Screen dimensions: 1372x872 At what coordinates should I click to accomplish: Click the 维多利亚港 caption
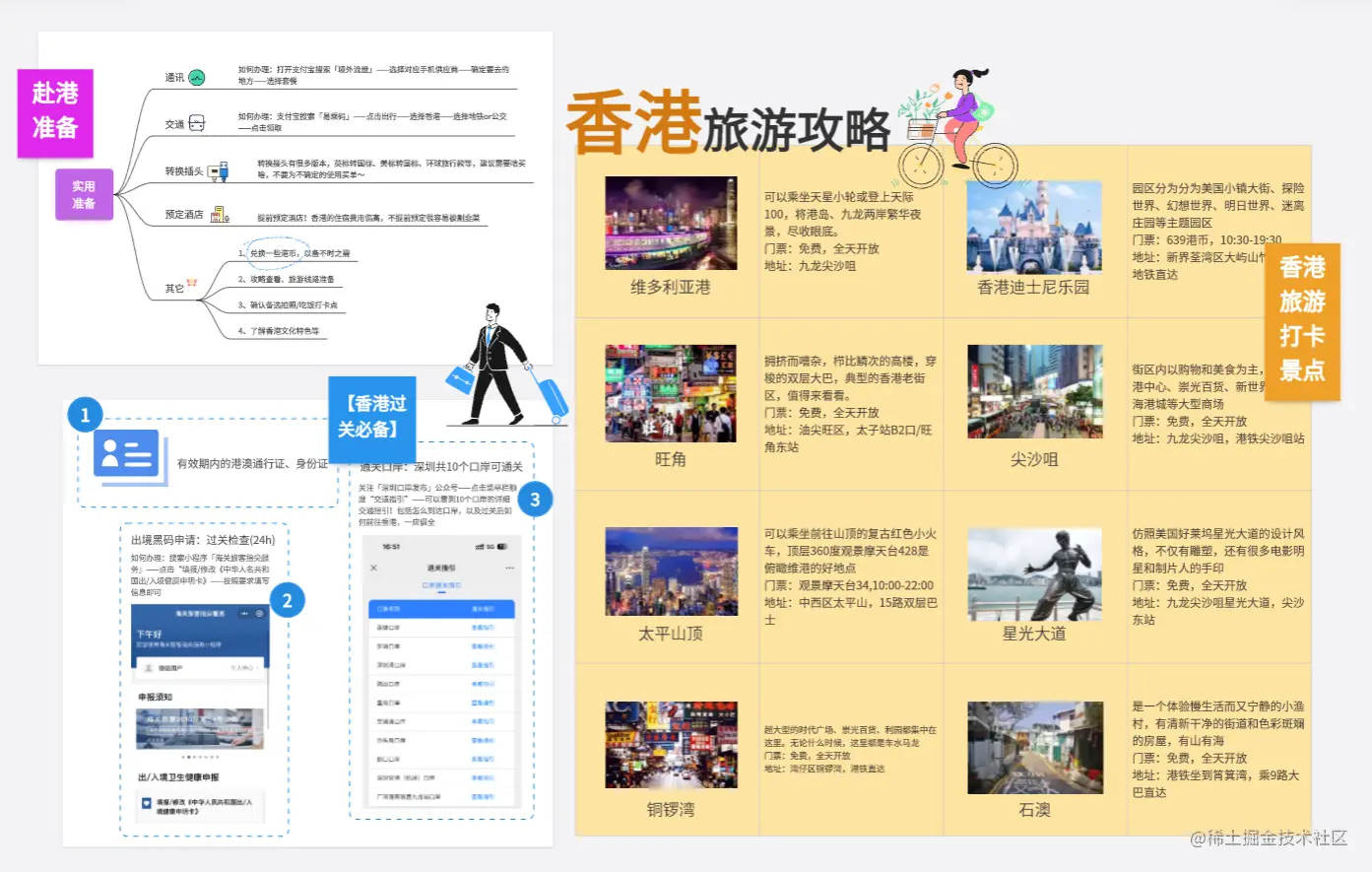[x=671, y=288]
